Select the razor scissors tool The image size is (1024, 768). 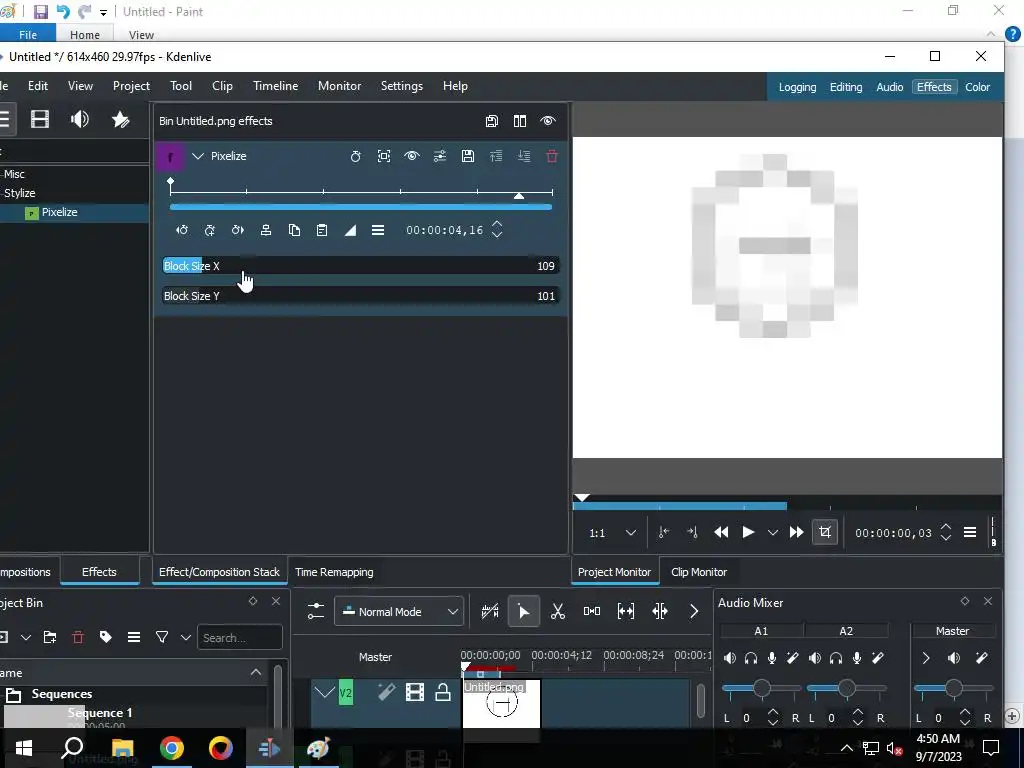558,611
